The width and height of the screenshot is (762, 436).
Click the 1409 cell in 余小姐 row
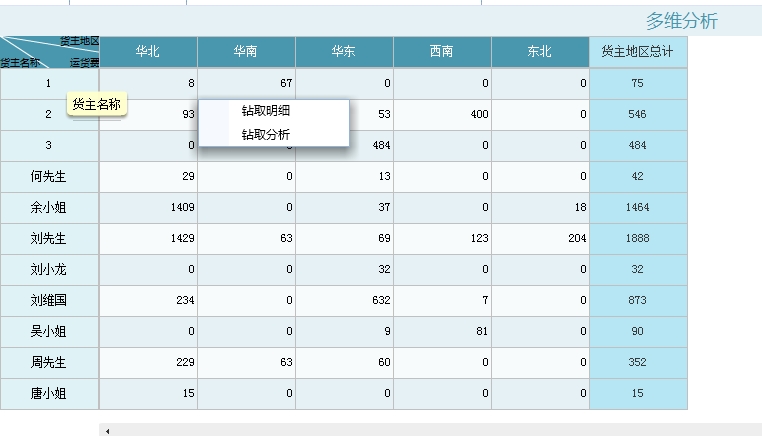click(148, 208)
